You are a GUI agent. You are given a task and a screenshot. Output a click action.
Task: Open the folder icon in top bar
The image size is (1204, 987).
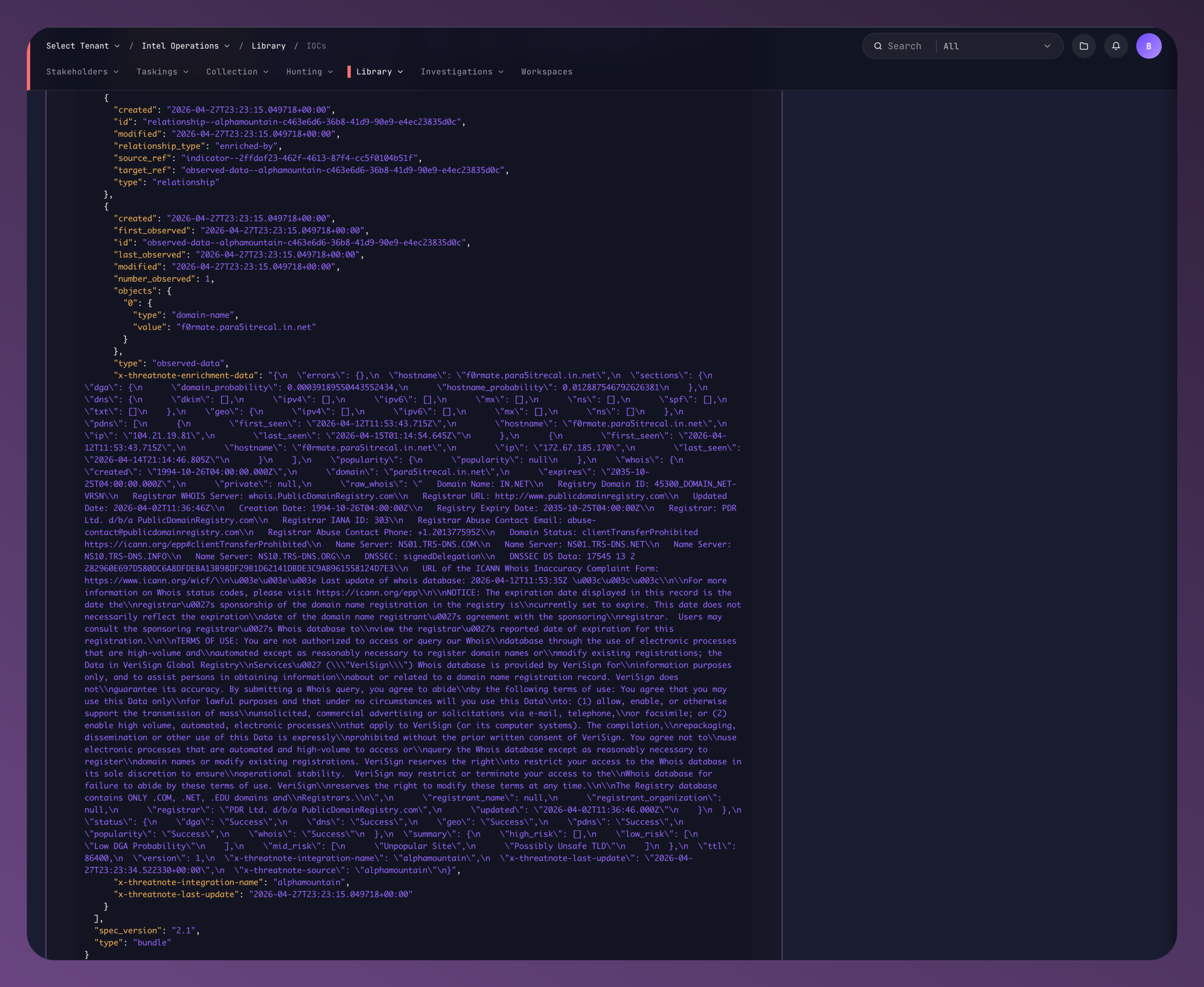[1084, 46]
